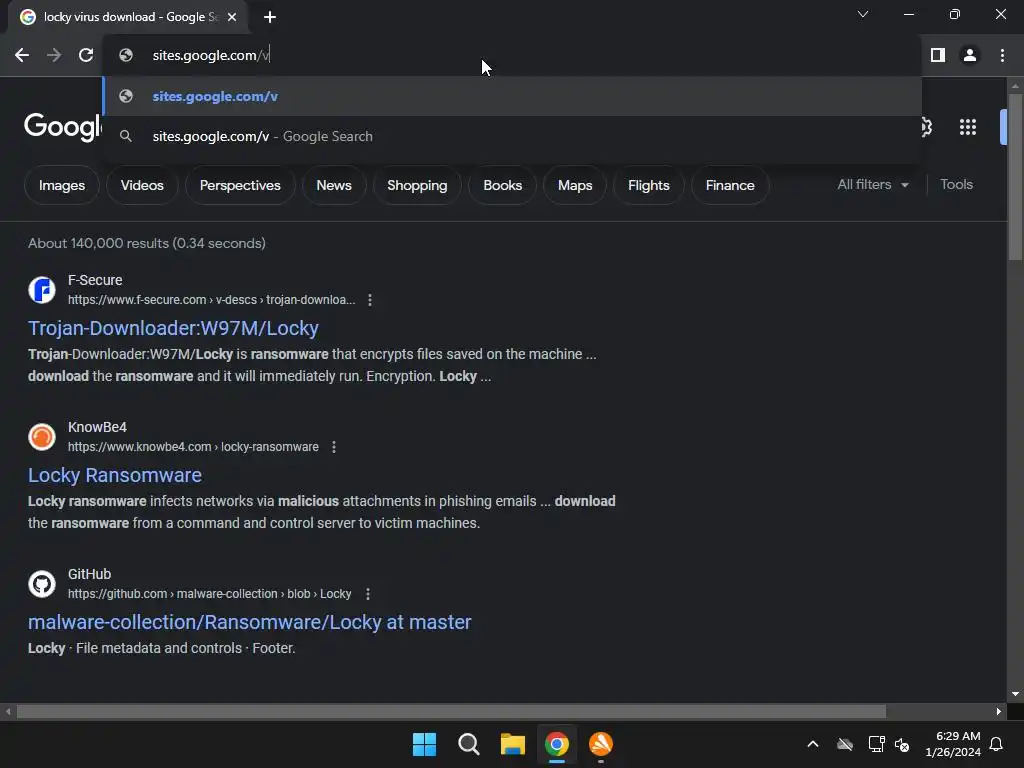This screenshot has height=768, width=1024.
Task: Click OneDrive cloud tray icon
Action: (x=845, y=744)
